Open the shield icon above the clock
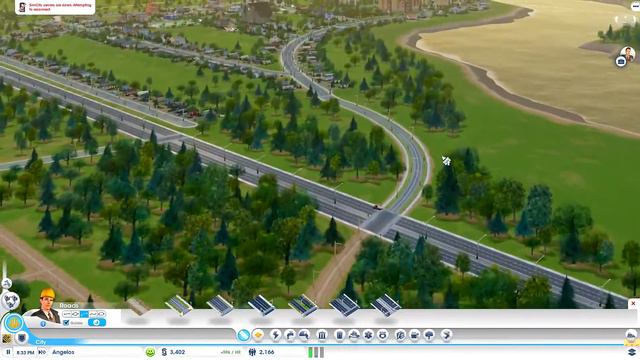This screenshot has height=360, width=640. (x=22, y=338)
